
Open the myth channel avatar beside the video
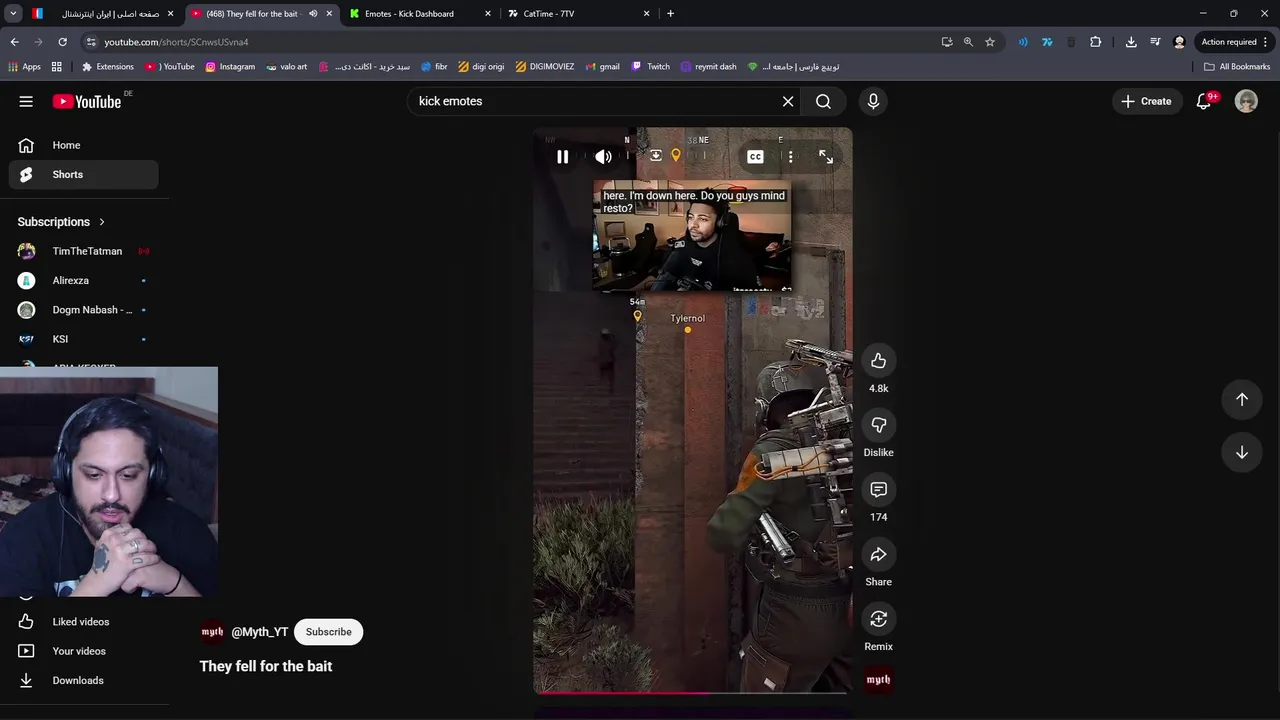(x=878, y=680)
